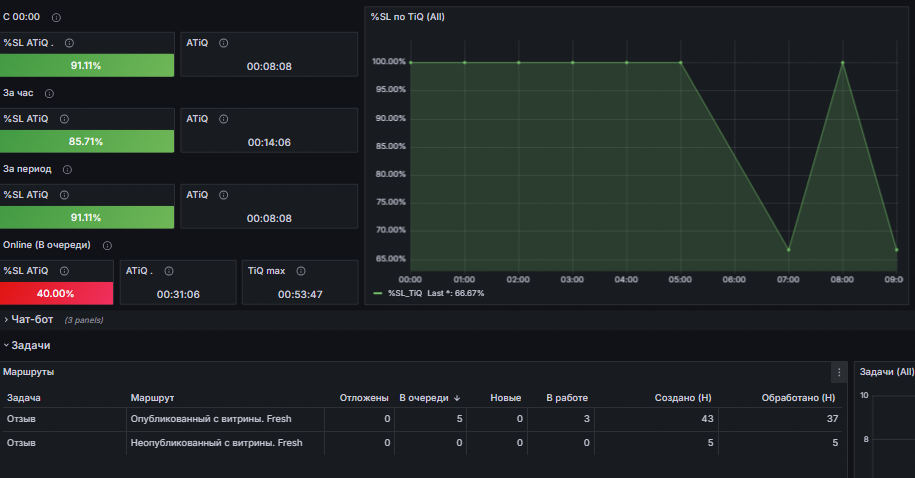This screenshot has height=478, width=915.
Task: Click info icon beside За период heading
Action: tap(67, 169)
